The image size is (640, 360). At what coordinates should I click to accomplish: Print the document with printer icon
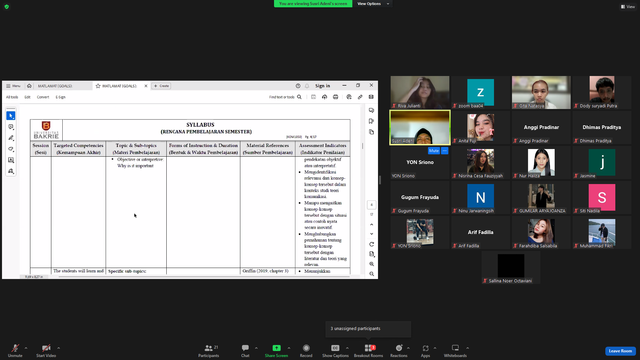coord(336,97)
